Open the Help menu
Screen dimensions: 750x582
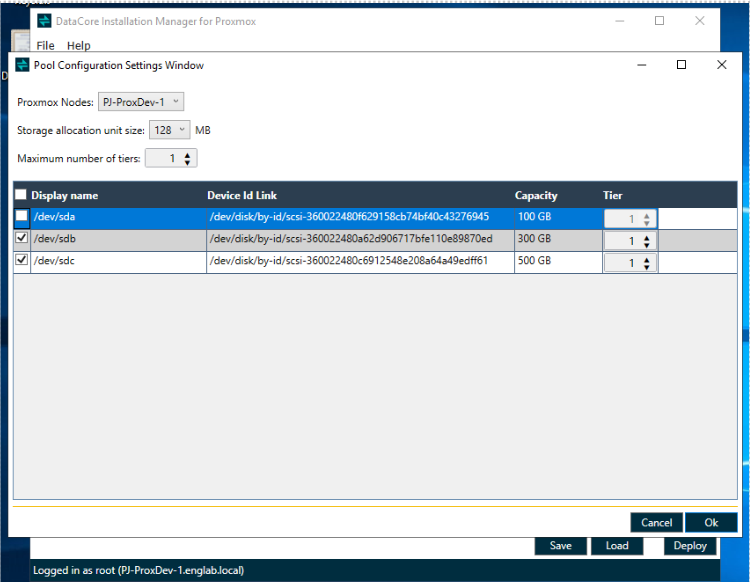point(78,45)
